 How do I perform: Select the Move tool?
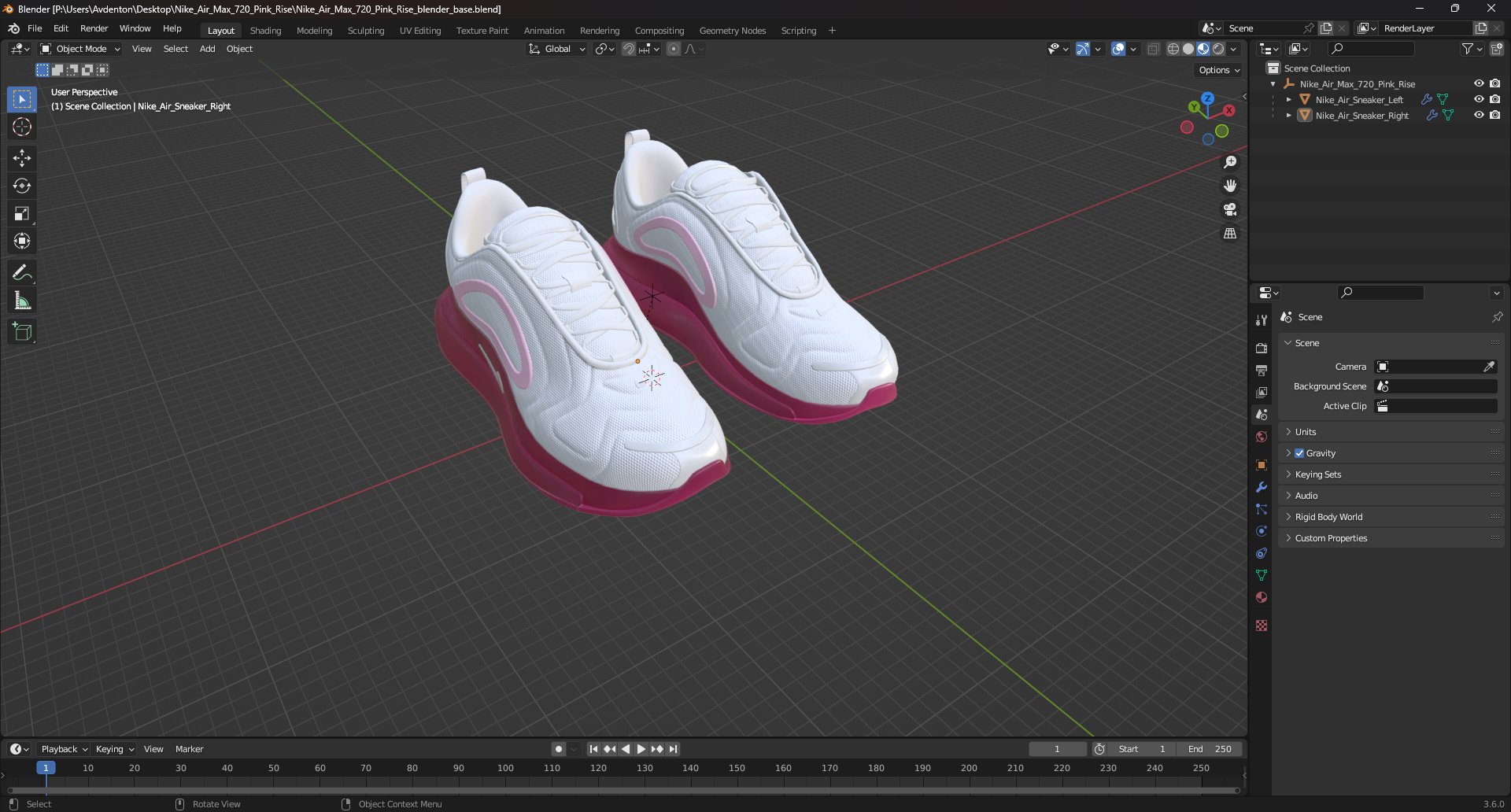(x=22, y=158)
